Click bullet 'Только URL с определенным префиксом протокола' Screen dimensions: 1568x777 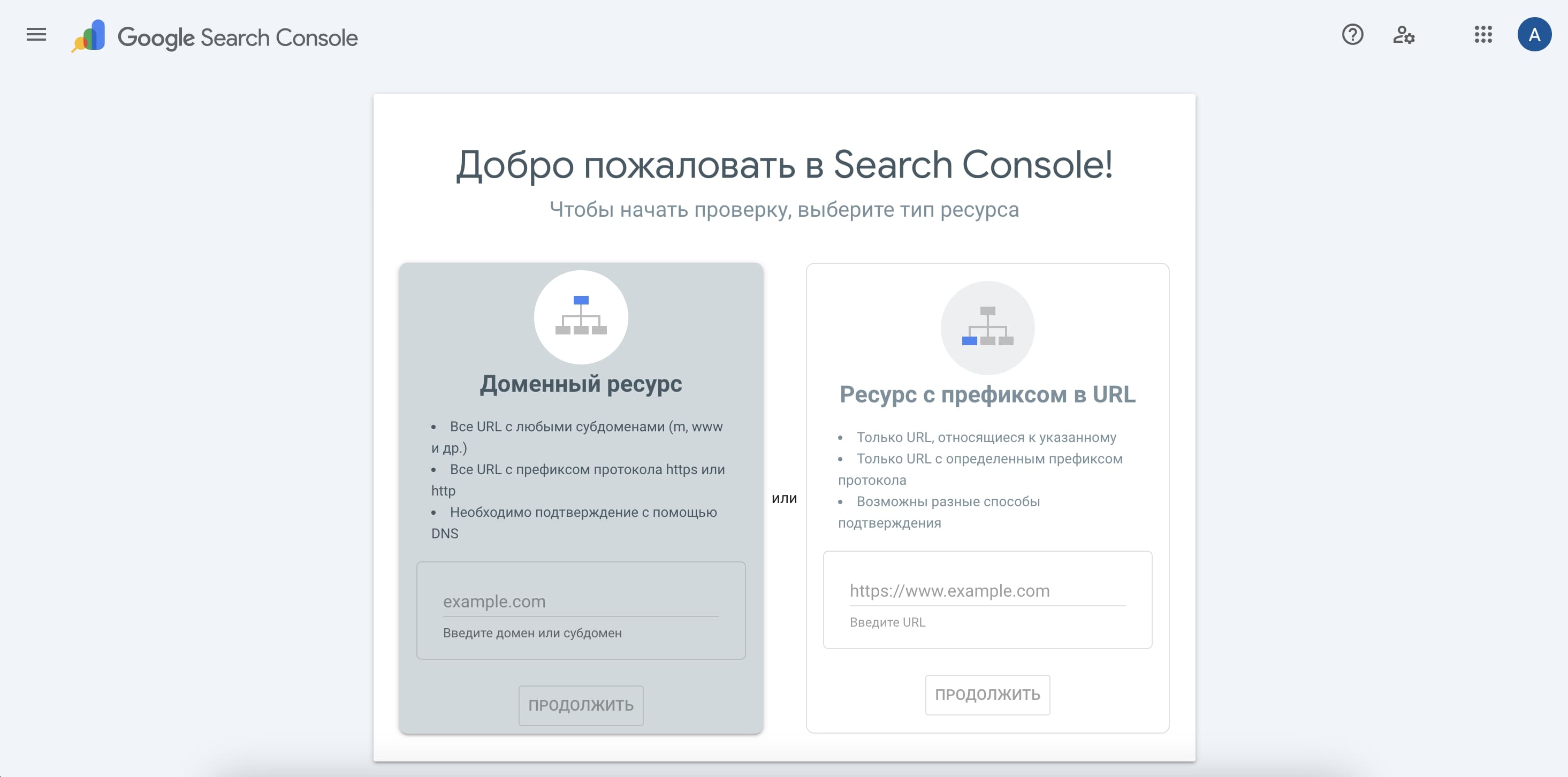[x=980, y=469]
